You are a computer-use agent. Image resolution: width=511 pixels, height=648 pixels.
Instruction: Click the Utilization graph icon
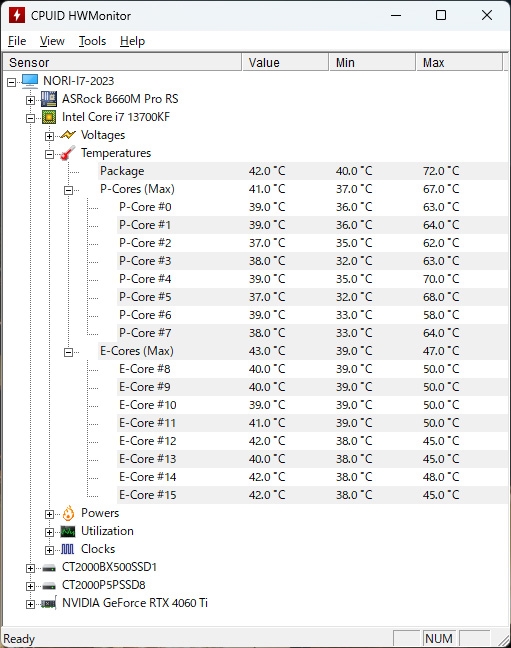68,531
